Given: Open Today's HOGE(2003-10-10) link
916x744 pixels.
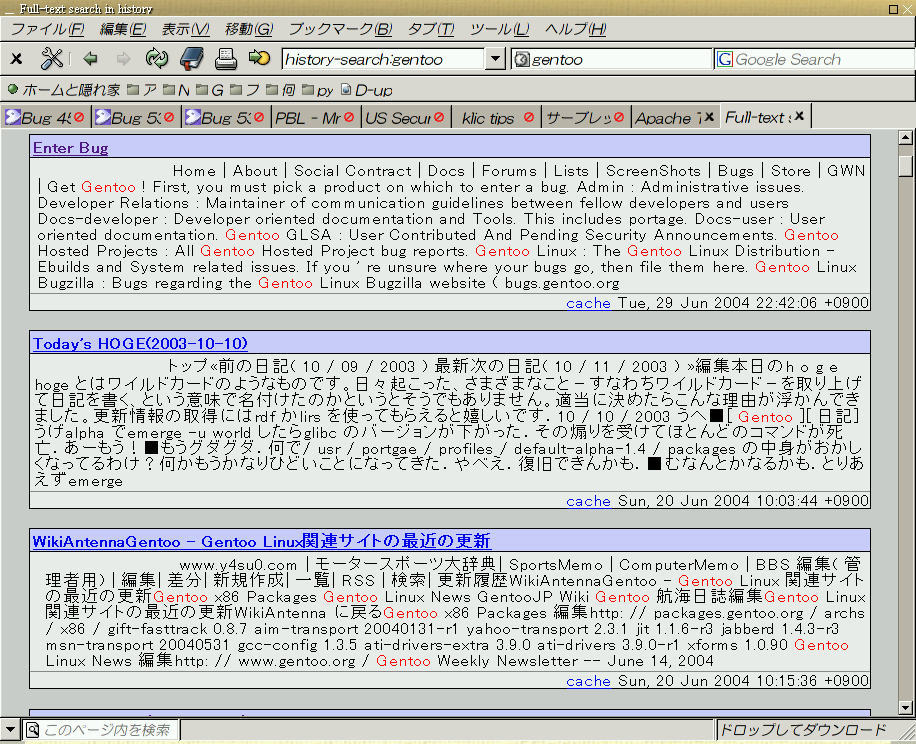Looking at the screenshot, I should tap(140, 343).
